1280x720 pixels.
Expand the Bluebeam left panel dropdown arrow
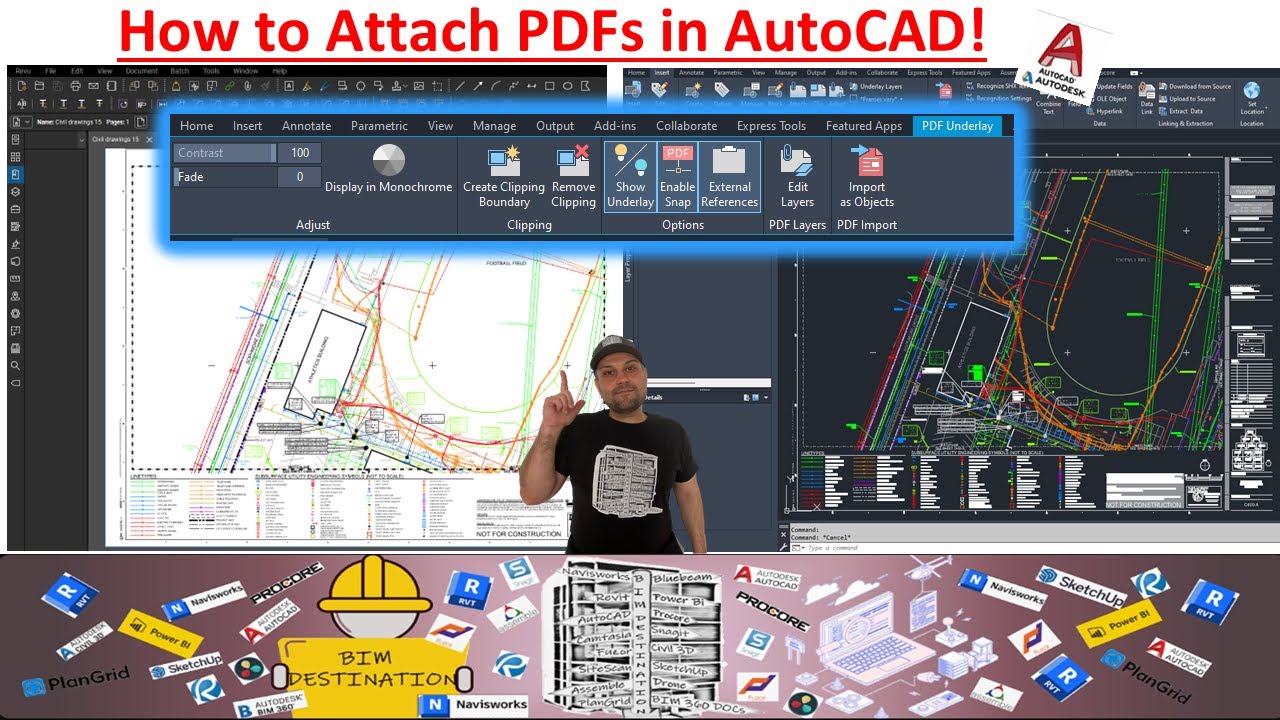pos(82,140)
